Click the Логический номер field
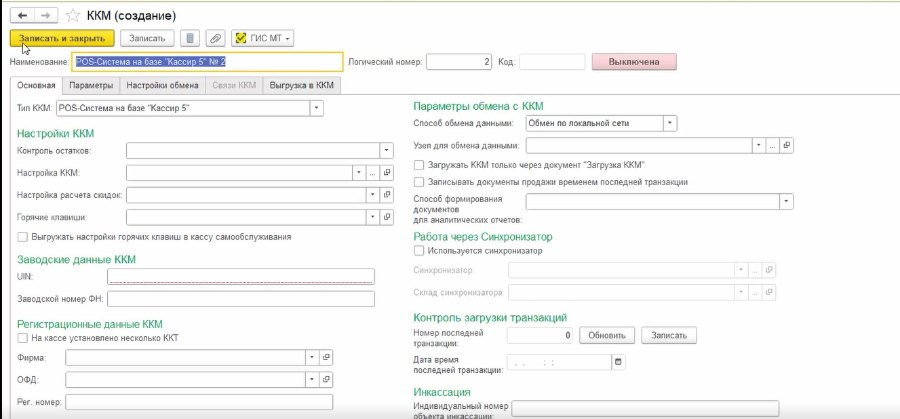Viewport: 900px width, 419px height. (x=459, y=62)
